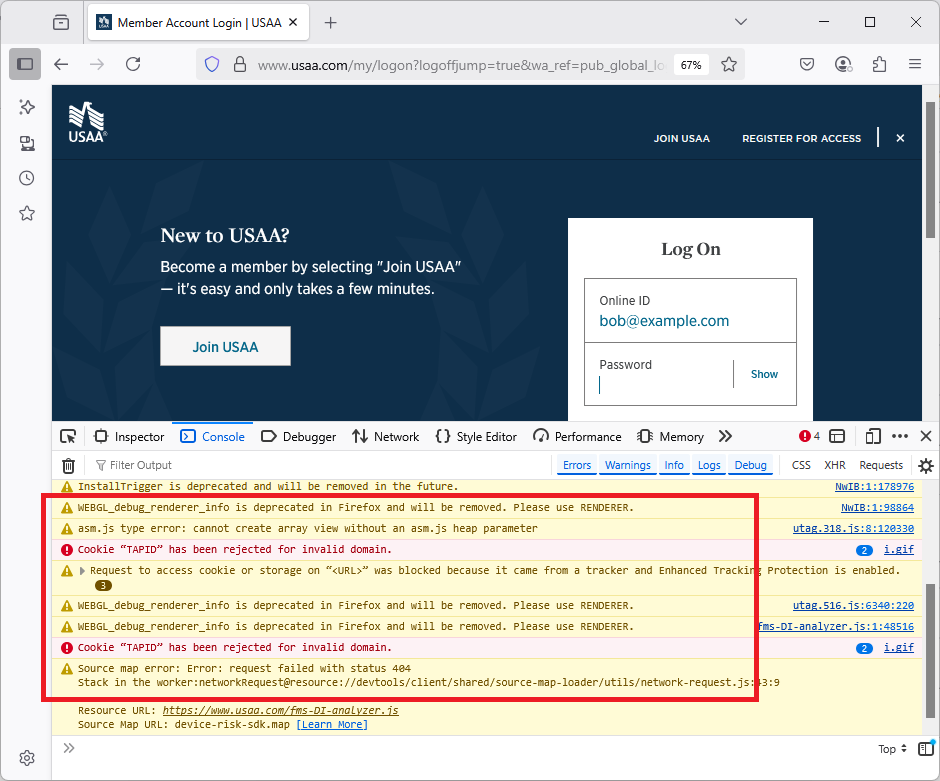Reload the current page
This screenshot has width=940, height=781.
click(133, 64)
